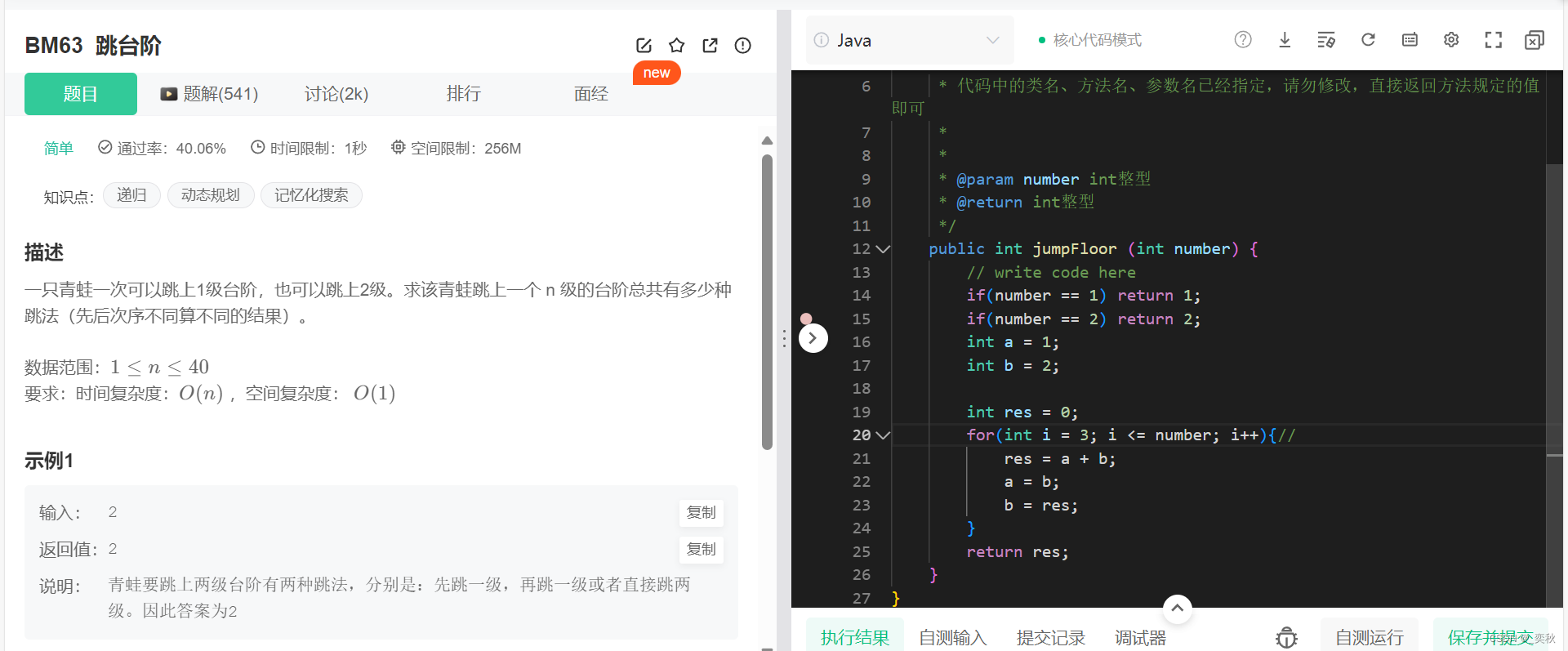Click the BM63 跳台阶 title
The height and width of the screenshot is (651, 1568).
(x=93, y=46)
